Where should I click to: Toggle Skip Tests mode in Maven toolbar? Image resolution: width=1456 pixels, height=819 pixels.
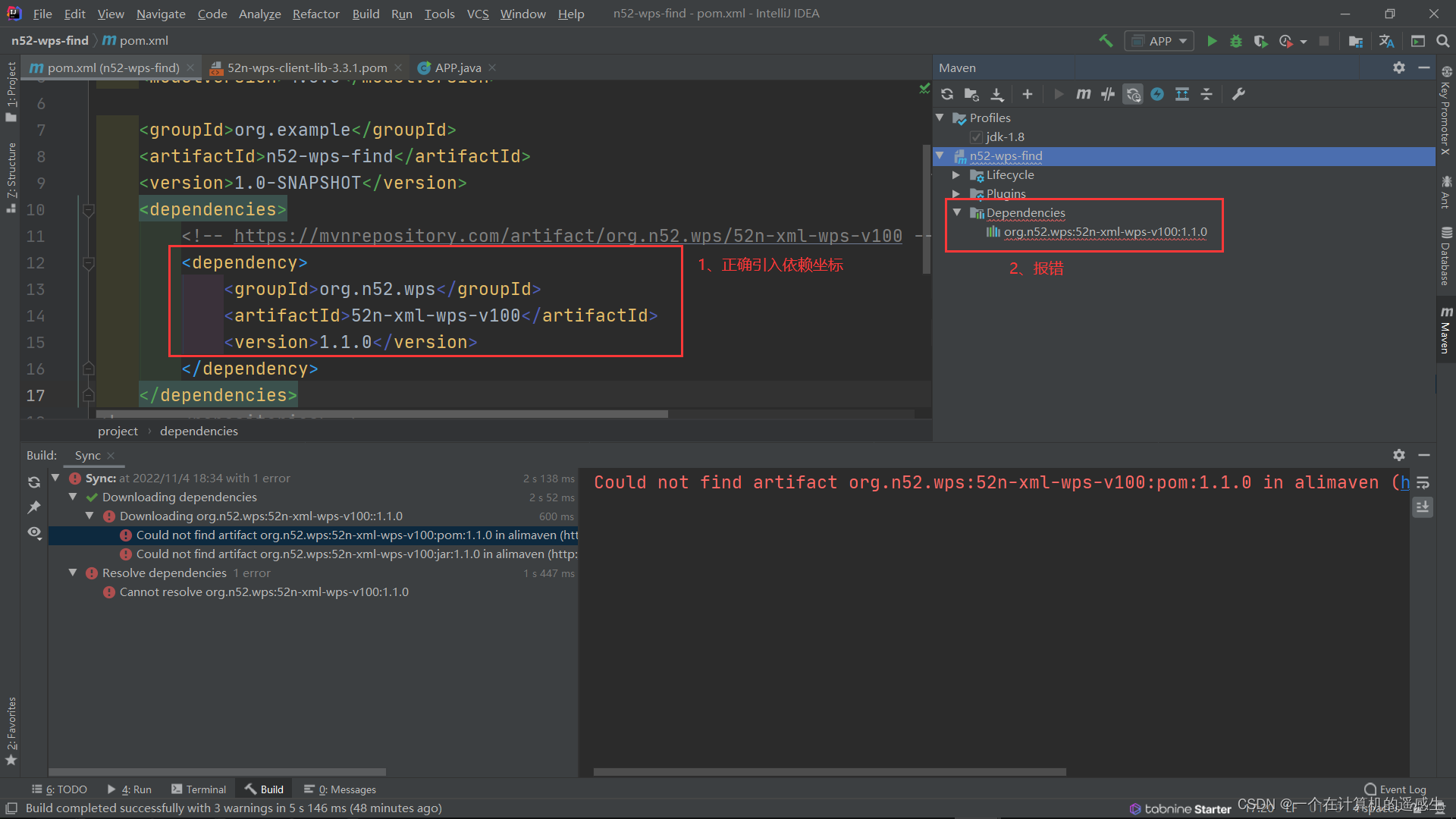point(1157,94)
